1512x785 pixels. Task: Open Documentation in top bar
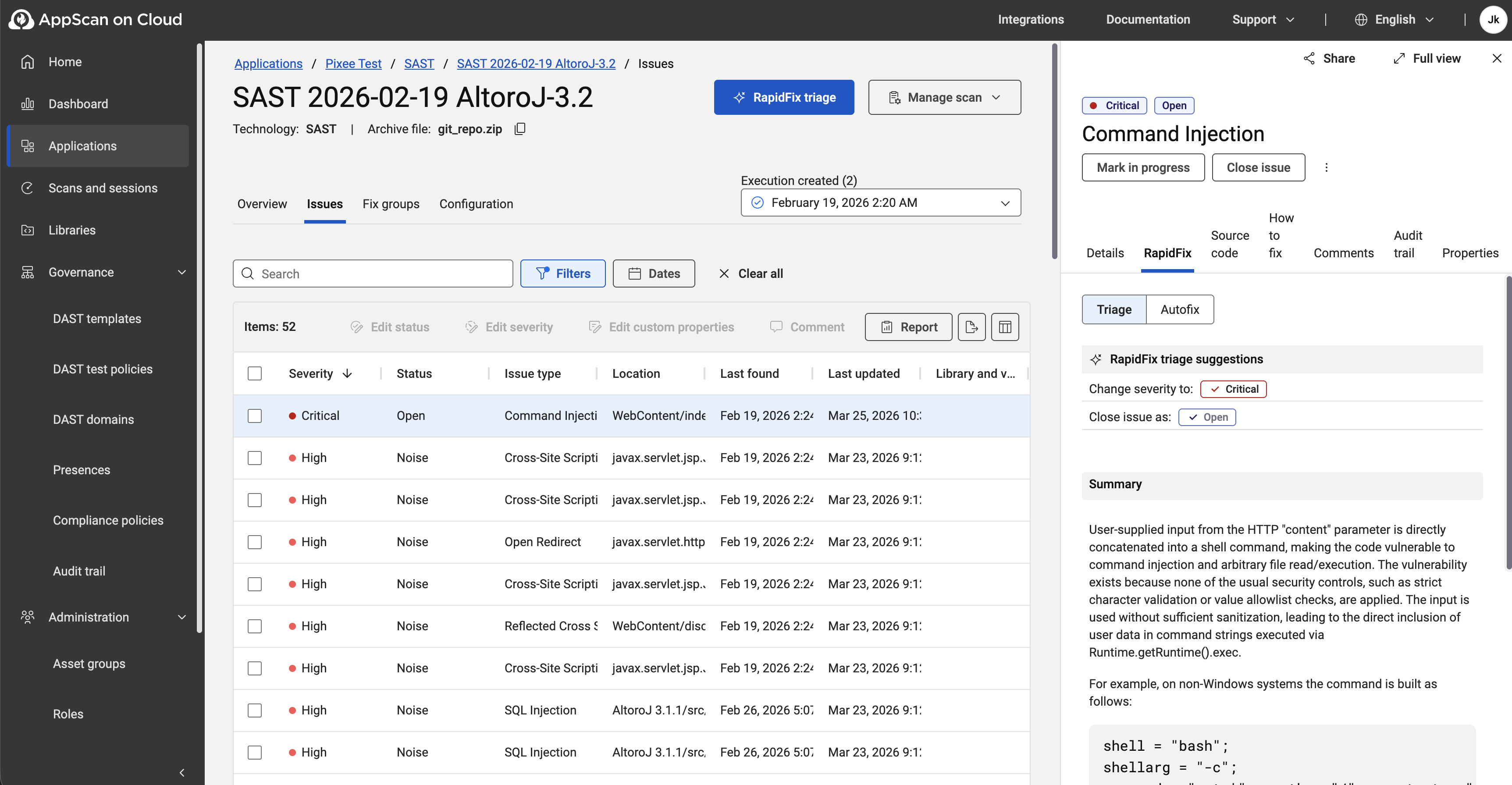(1148, 19)
